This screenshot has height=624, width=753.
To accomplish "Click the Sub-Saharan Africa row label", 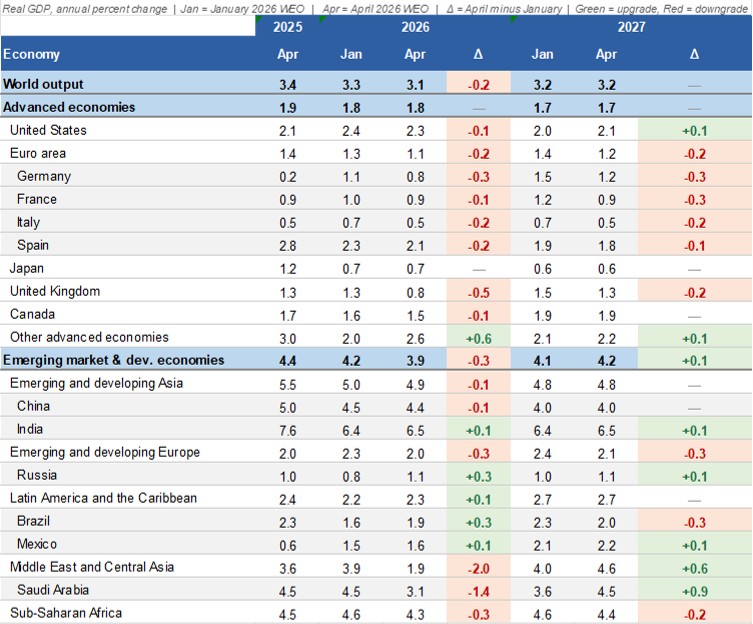I will (x=67, y=612).
